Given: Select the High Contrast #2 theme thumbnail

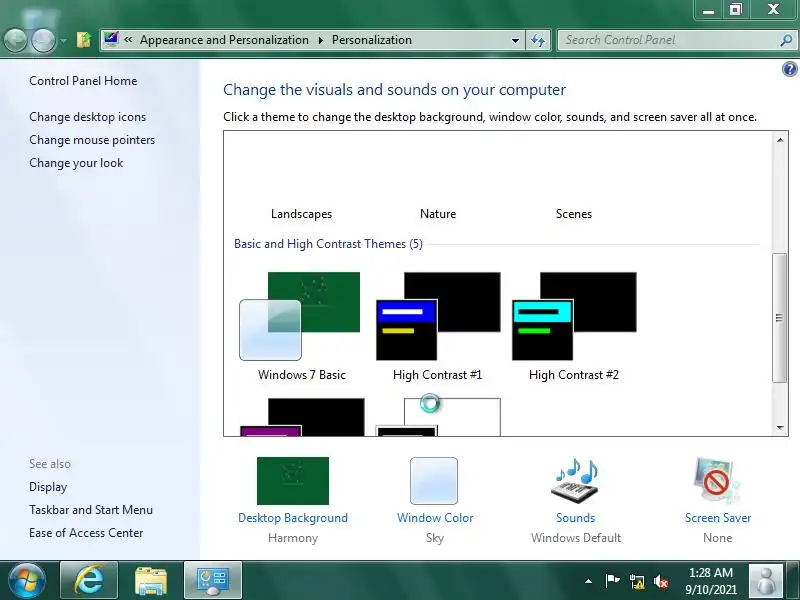Looking at the screenshot, I should click(x=574, y=316).
